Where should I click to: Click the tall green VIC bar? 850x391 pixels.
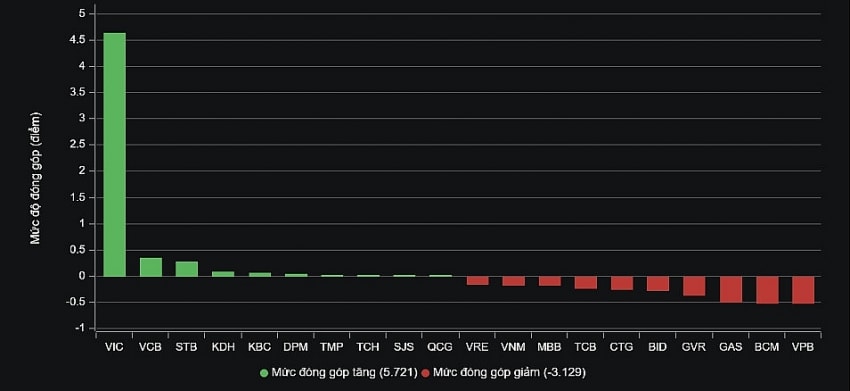pyautogui.click(x=114, y=155)
